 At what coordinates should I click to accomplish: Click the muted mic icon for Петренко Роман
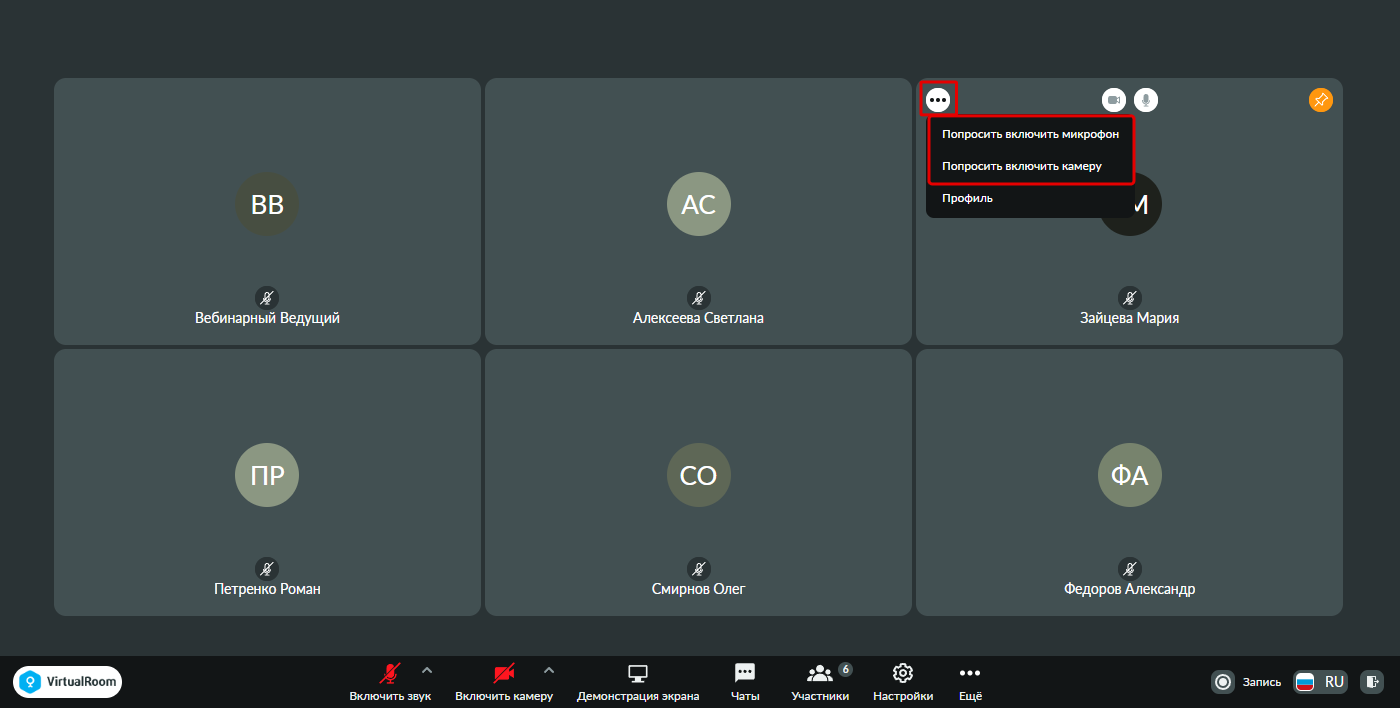[x=267, y=569]
